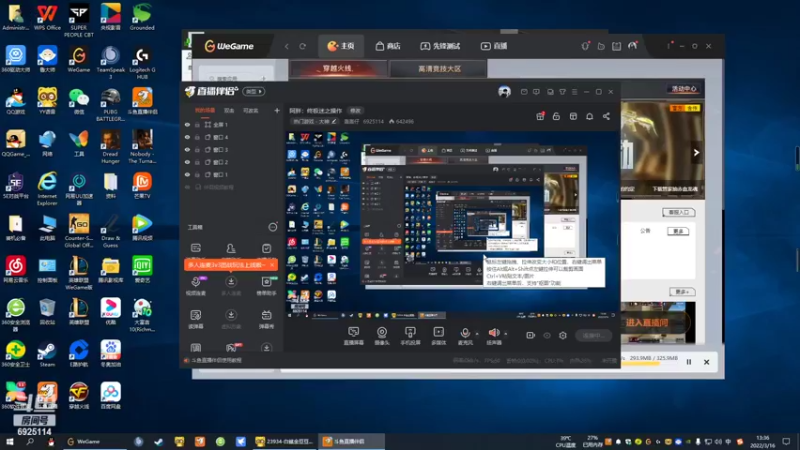Screen dimensions: 800x450
Task: Add phone screen casting source (手机投屏)
Action: [x=410, y=336]
